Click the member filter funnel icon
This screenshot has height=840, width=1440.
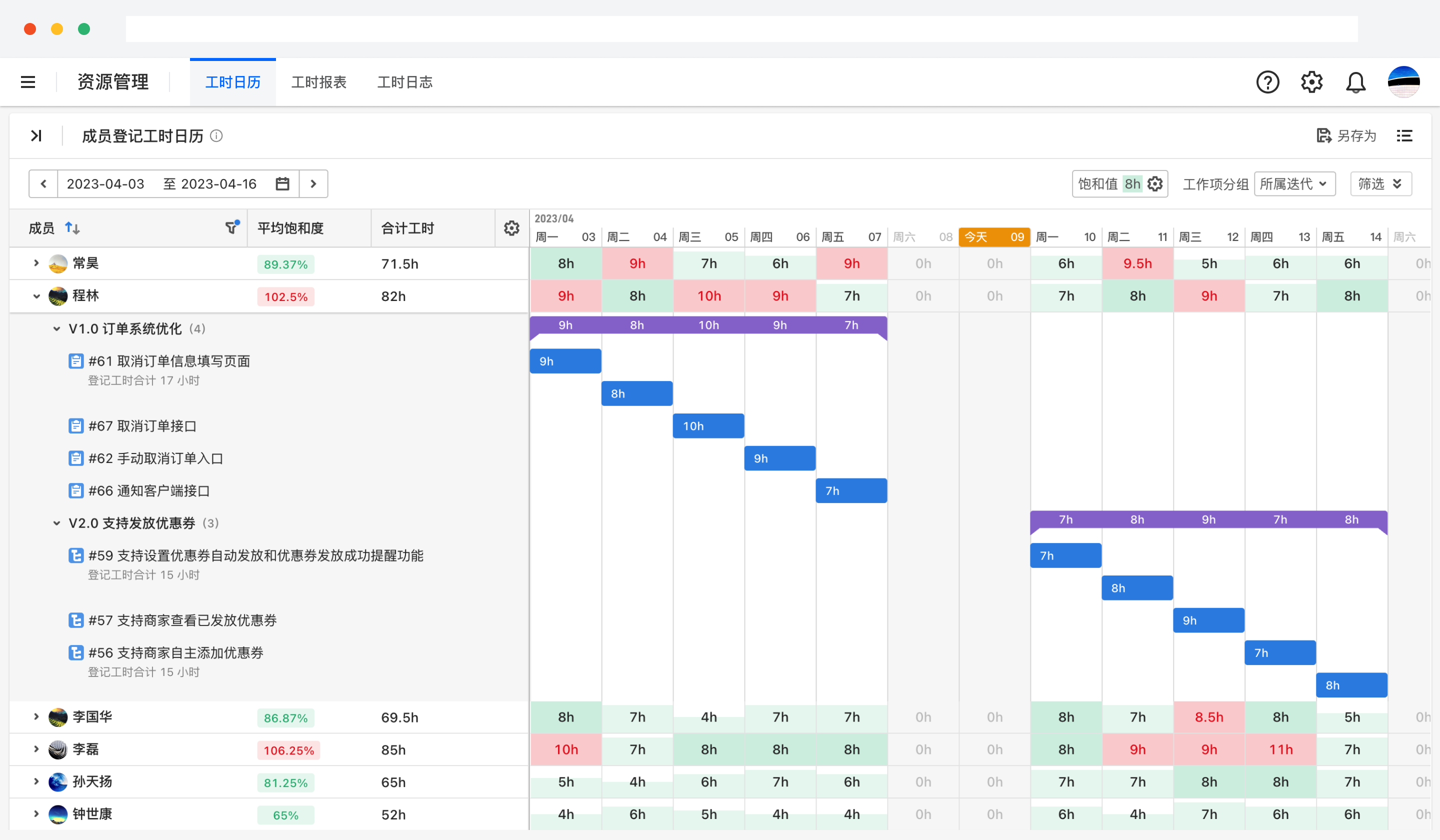tap(231, 228)
